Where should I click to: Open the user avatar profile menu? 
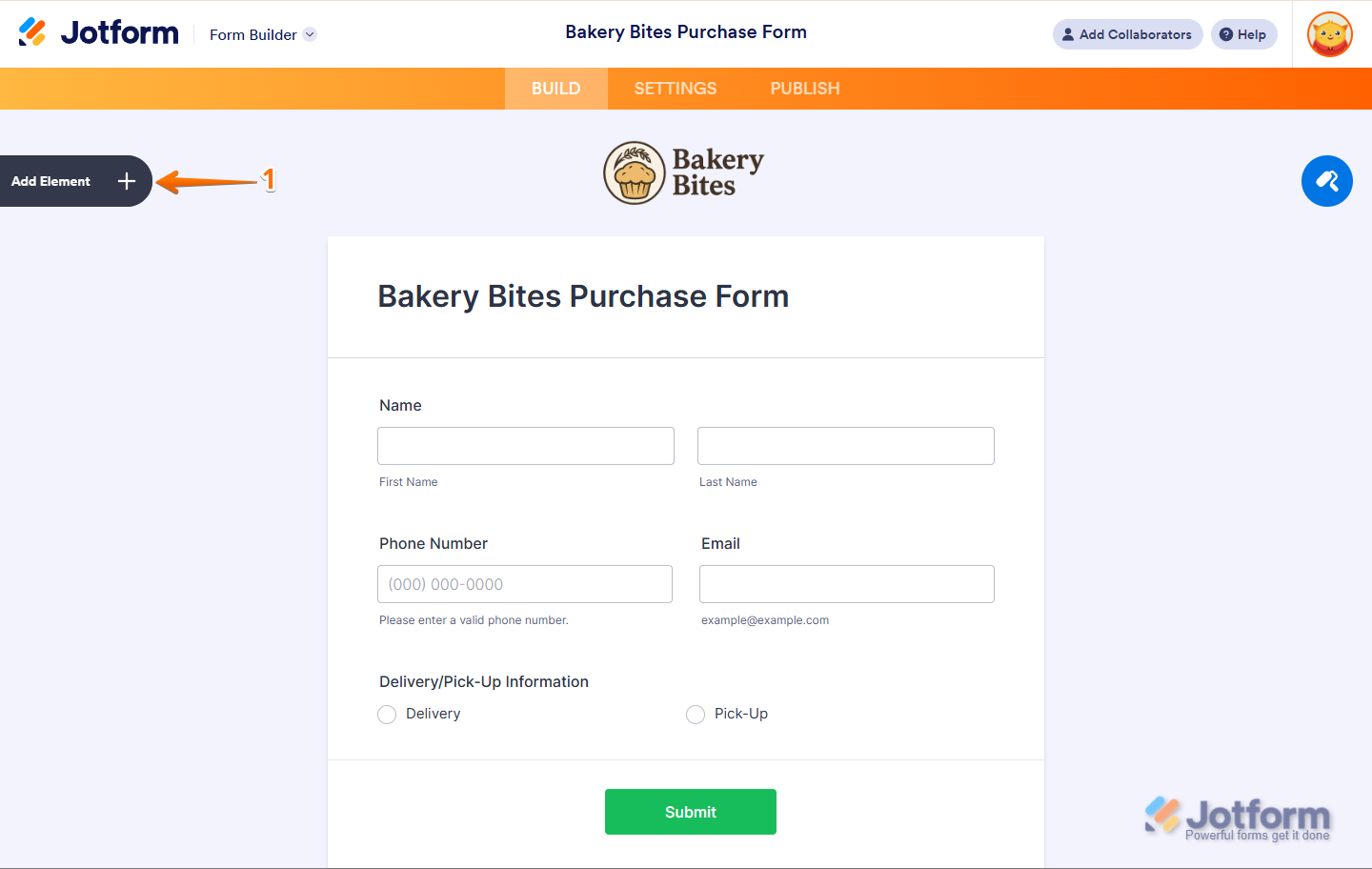(x=1329, y=34)
